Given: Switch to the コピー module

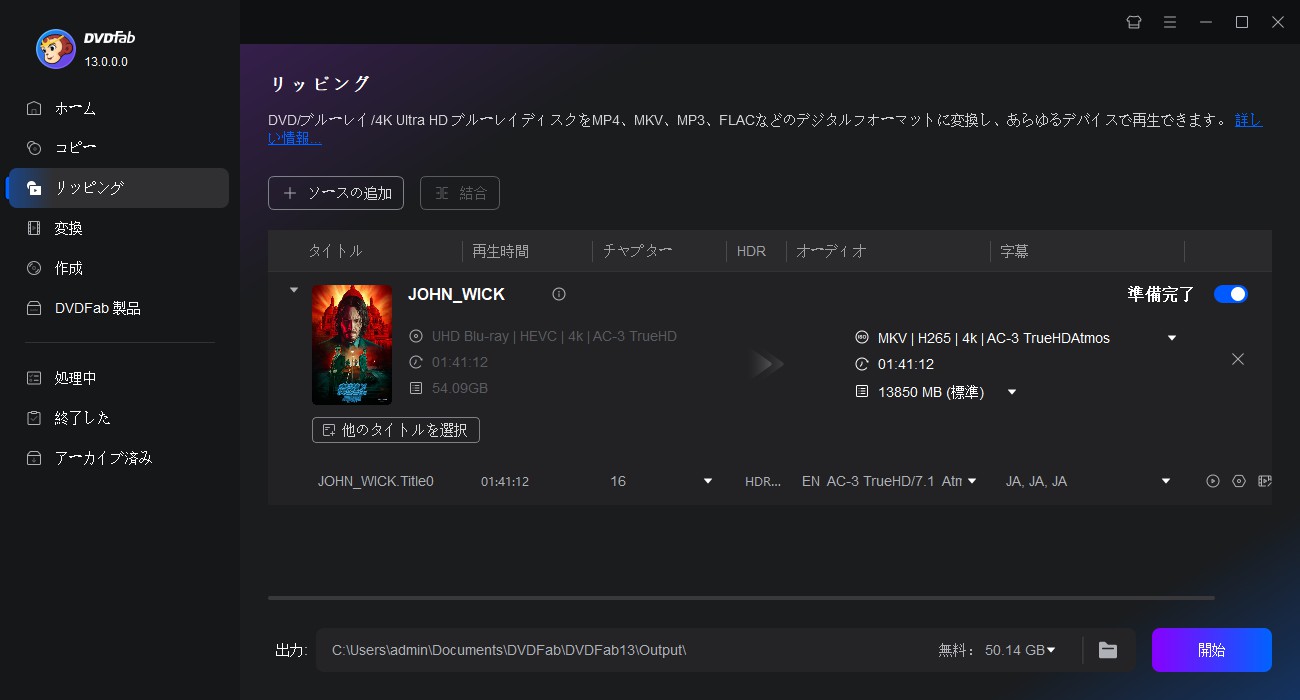Looking at the screenshot, I should 119,148.
